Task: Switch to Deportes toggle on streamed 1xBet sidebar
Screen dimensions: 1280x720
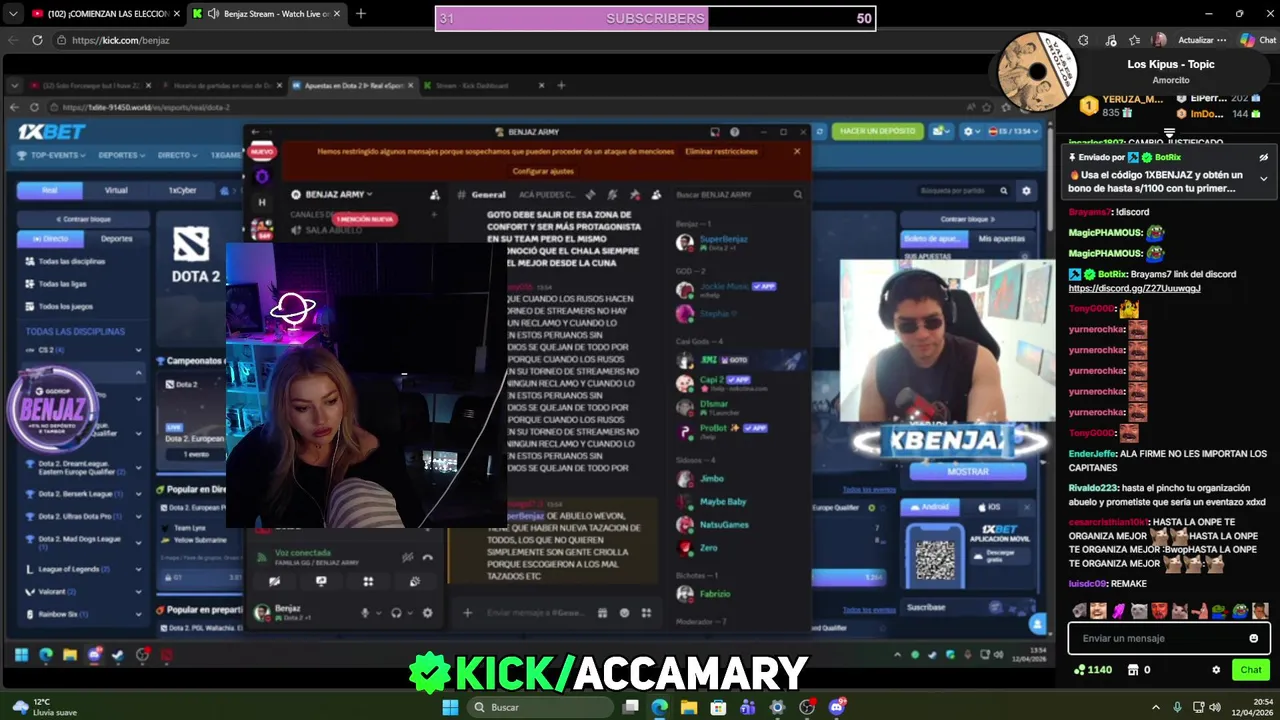Action: [x=116, y=238]
